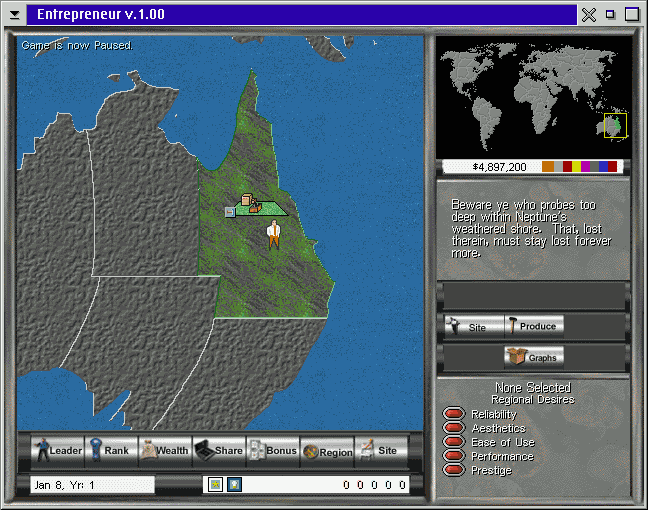The width and height of the screenshot is (648, 510).
Task: Click South America on the world minimap
Action: pos(486,122)
